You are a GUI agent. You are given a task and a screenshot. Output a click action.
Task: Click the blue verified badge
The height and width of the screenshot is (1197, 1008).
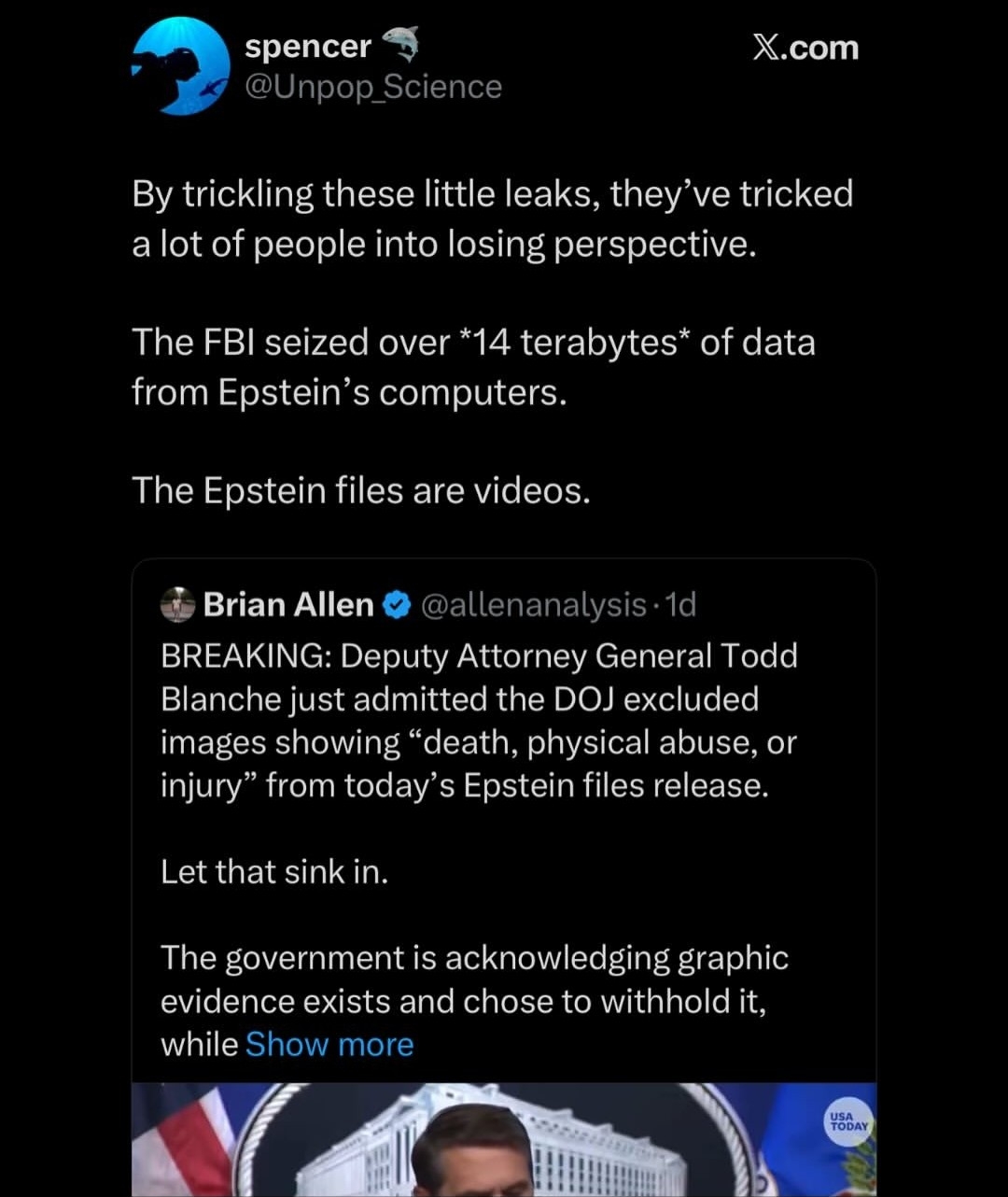pyautogui.click(x=398, y=605)
